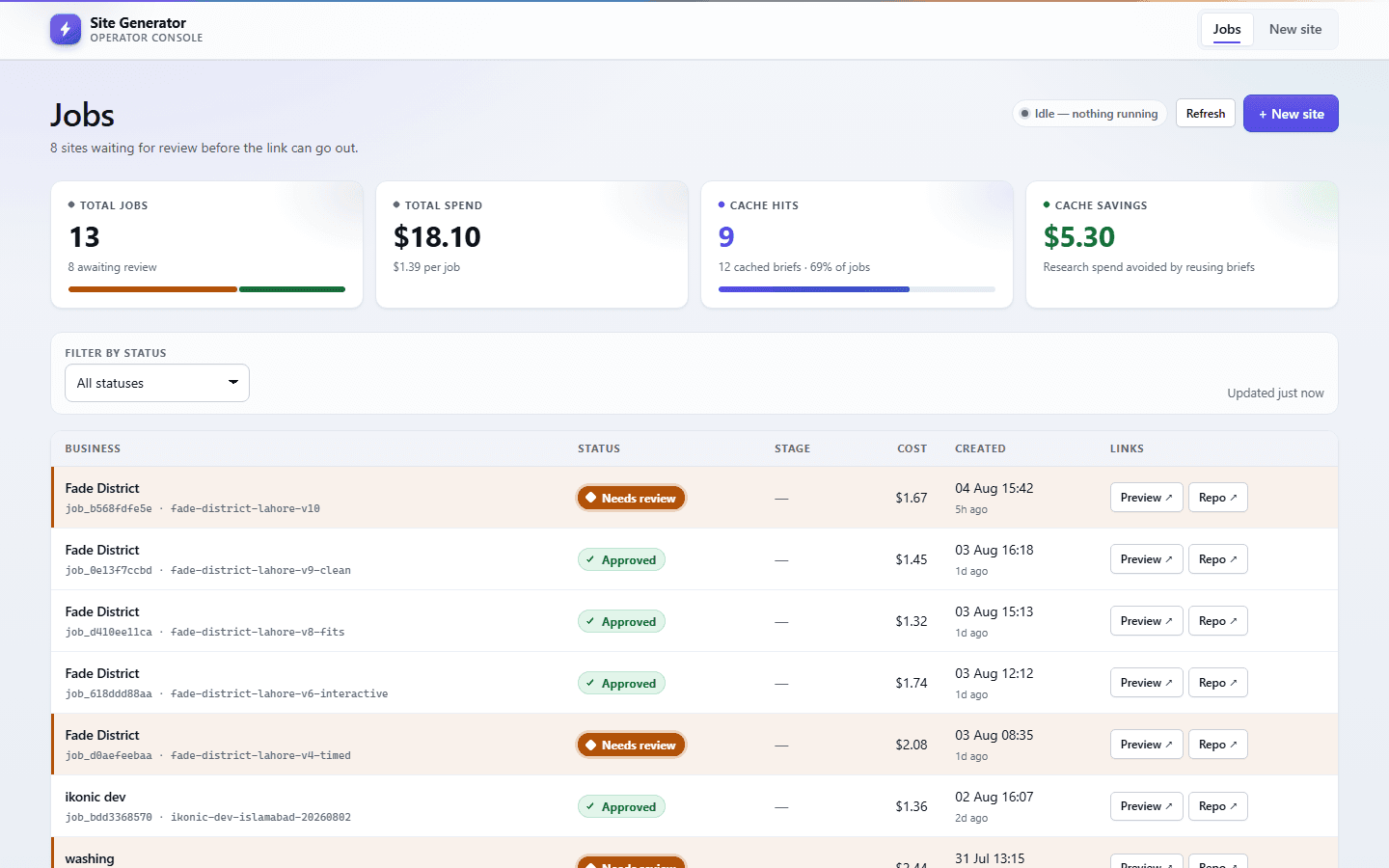This screenshot has height=868, width=1389.
Task: Open Repo for fade-district-lahore-v4-timed
Action: pos(1217,745)
